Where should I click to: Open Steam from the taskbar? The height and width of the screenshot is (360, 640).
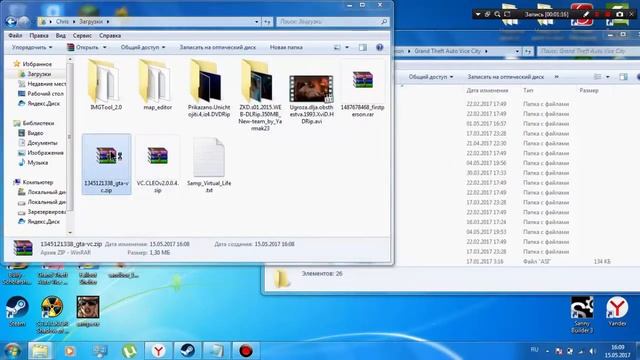[x=187, y=351]
